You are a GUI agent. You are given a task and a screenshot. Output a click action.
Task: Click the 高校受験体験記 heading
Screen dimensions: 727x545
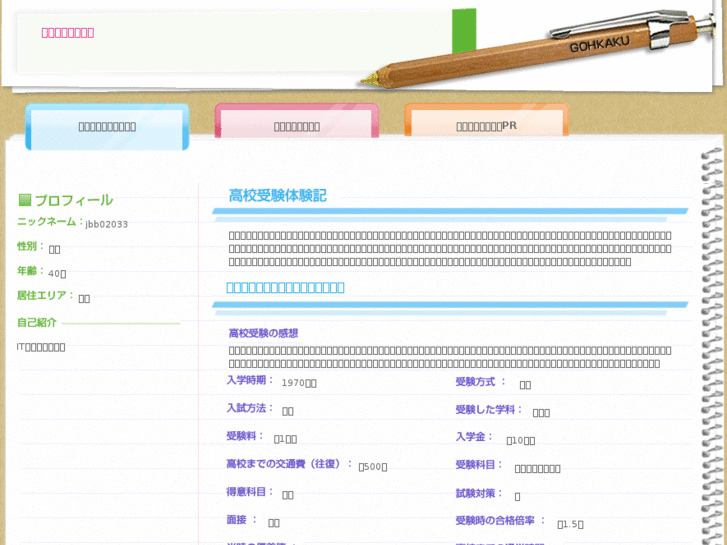click(x=278, y=196)
